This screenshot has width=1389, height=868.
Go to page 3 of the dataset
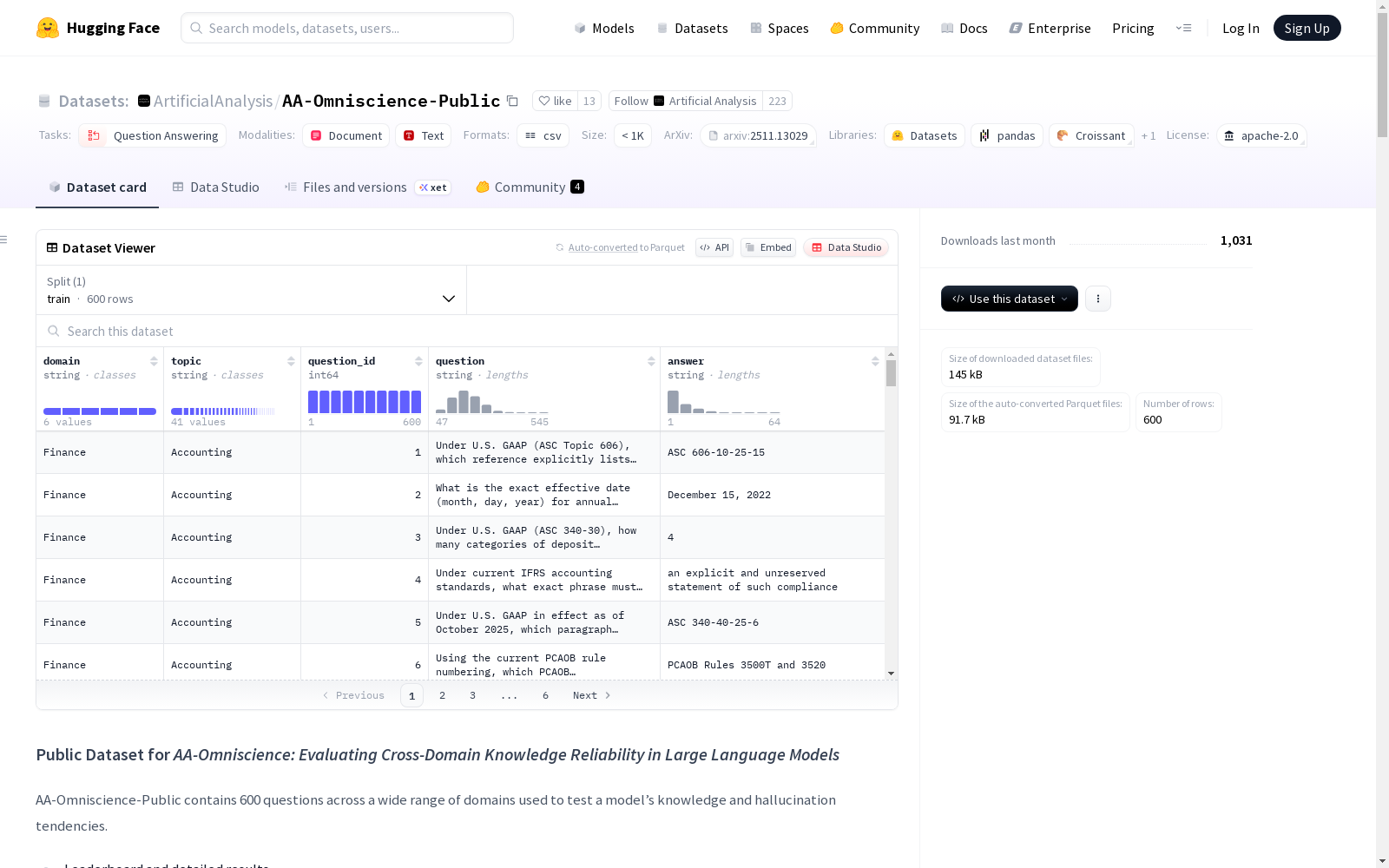coord(472,695)
